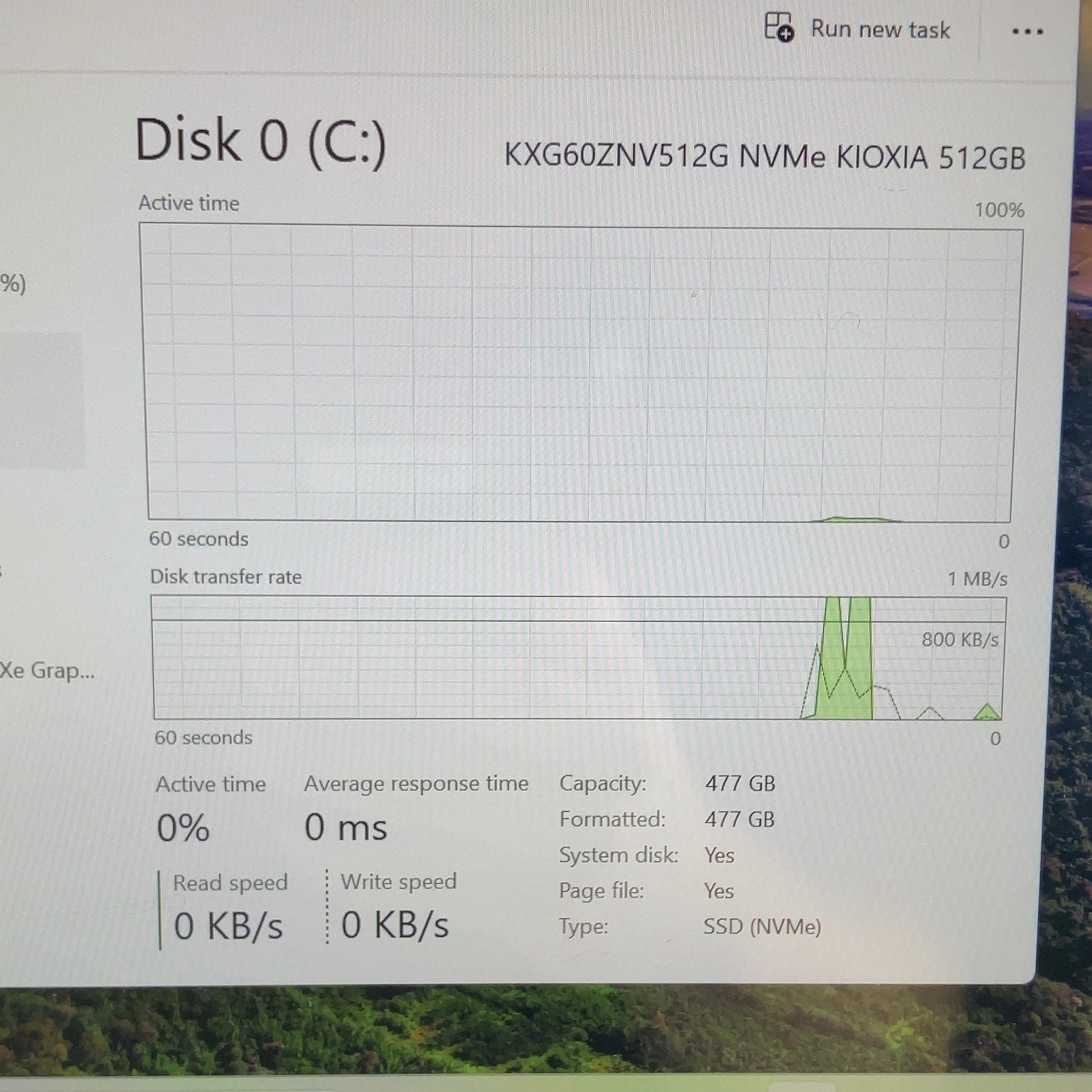This screenshot has width=1092, height=1092.
Task: Click the highlighted sidebar performance thumbnail
Action: tap(41, 401)
